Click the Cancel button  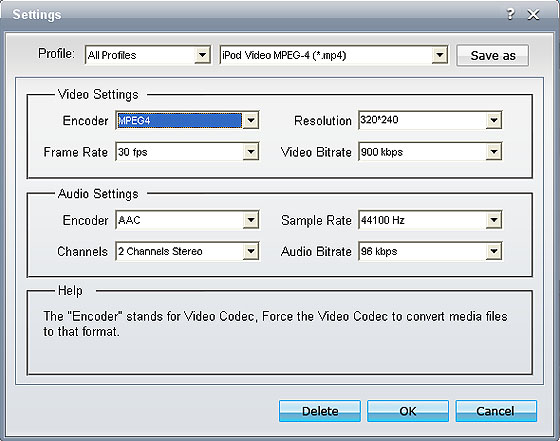(x=496, y=411)
